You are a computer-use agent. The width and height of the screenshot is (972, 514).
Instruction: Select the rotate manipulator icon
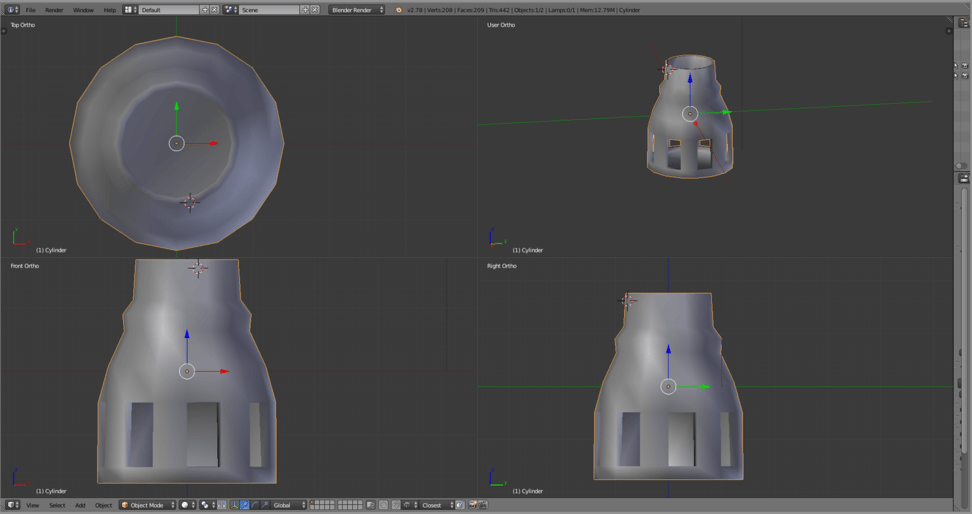click(x=254, y=505)
